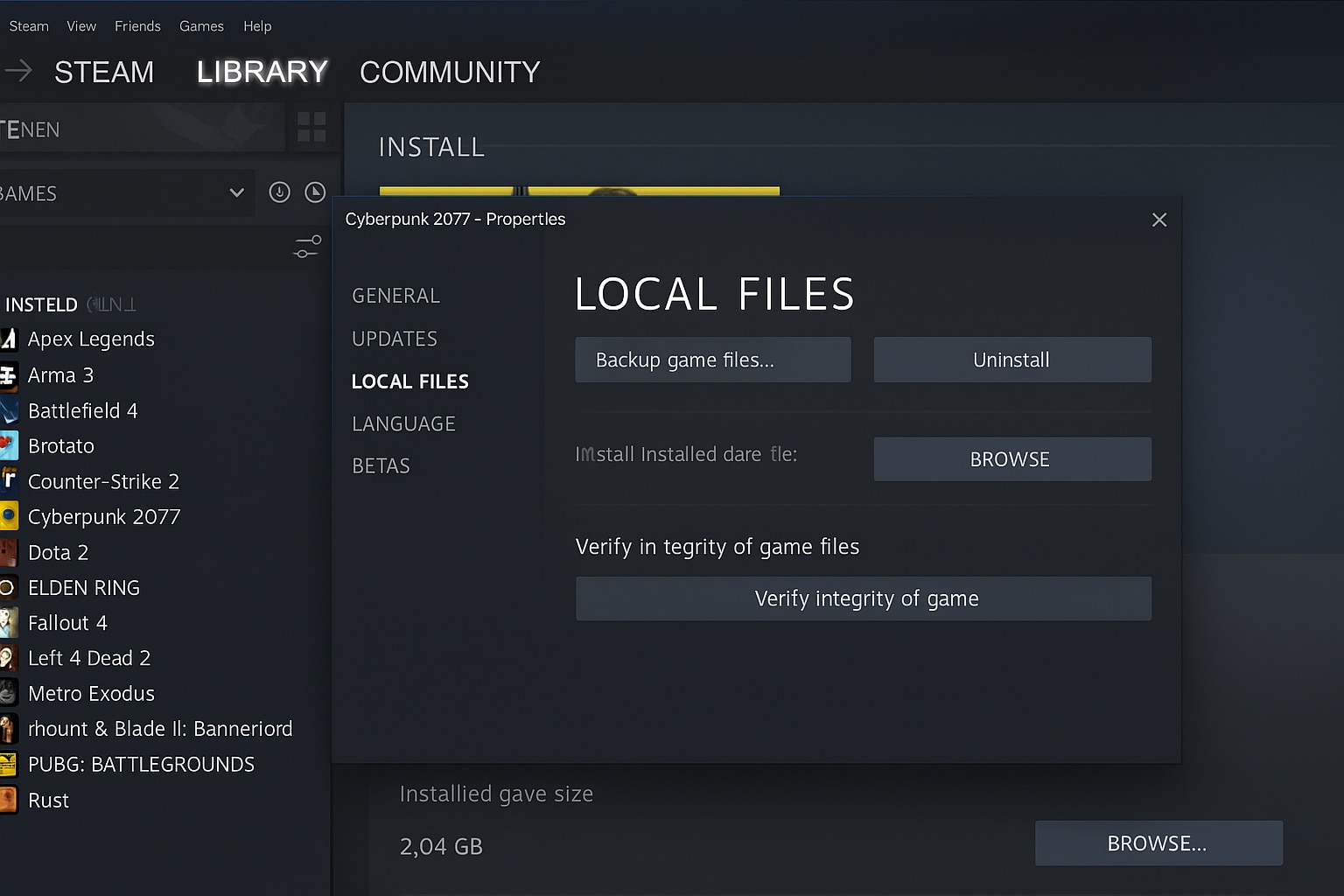Expand the games filter dropdown chevron

[x=236, y=192]
